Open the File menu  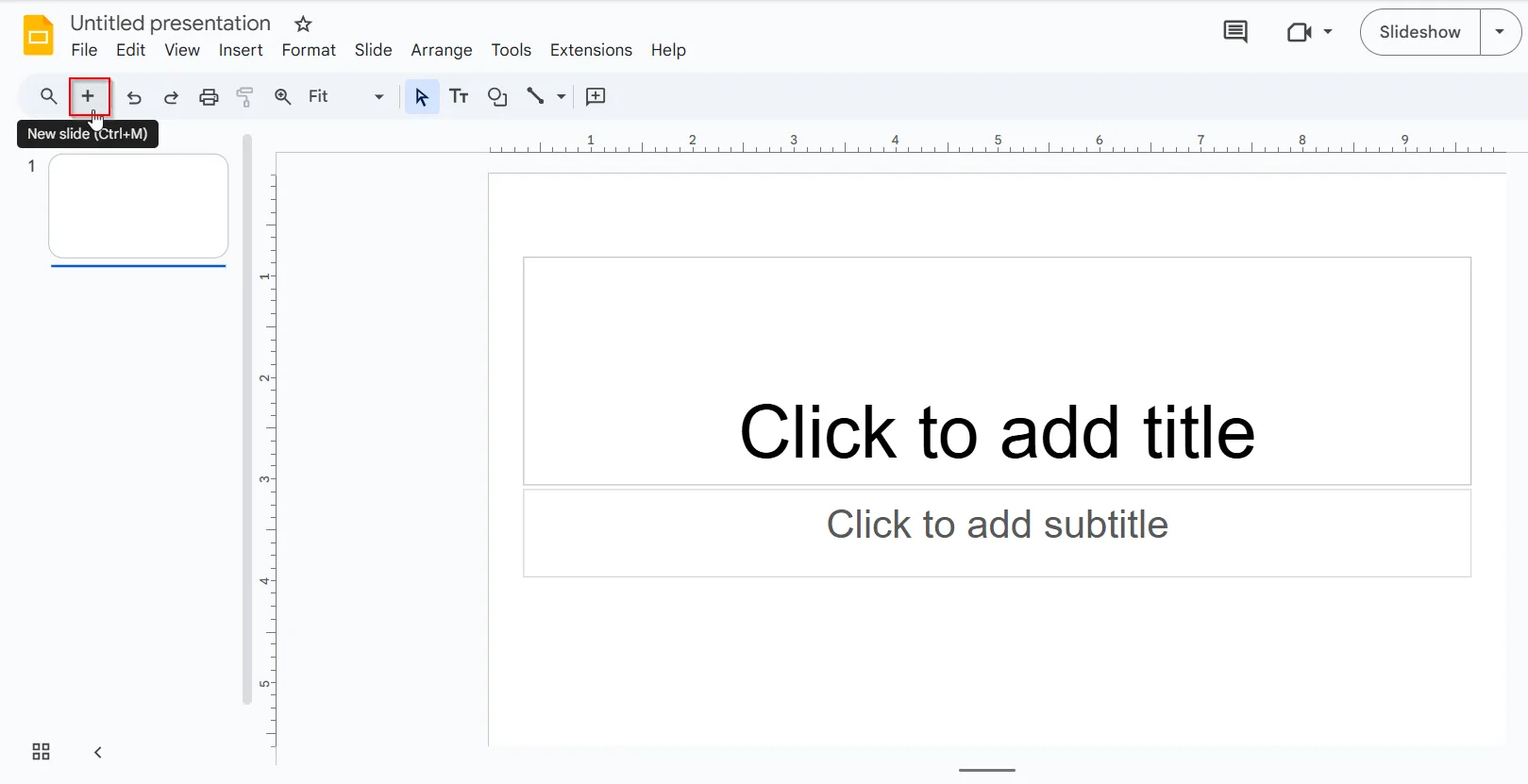click(x=84, y=50)
